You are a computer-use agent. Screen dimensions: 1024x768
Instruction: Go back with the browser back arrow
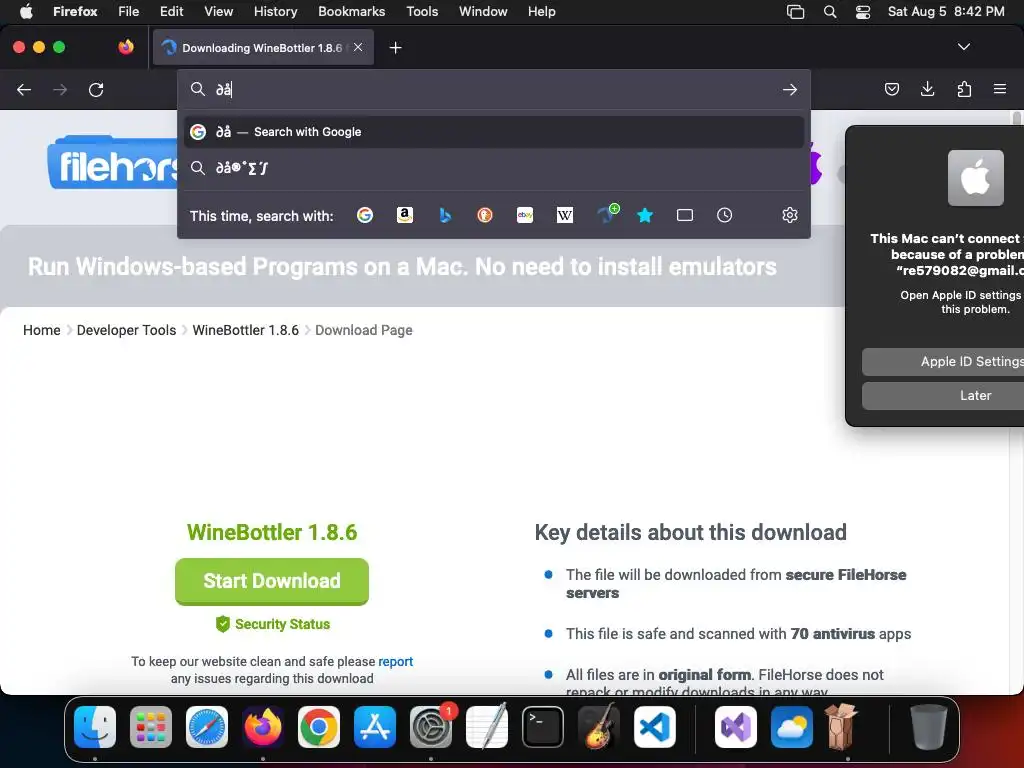click(x=24, y=89)
